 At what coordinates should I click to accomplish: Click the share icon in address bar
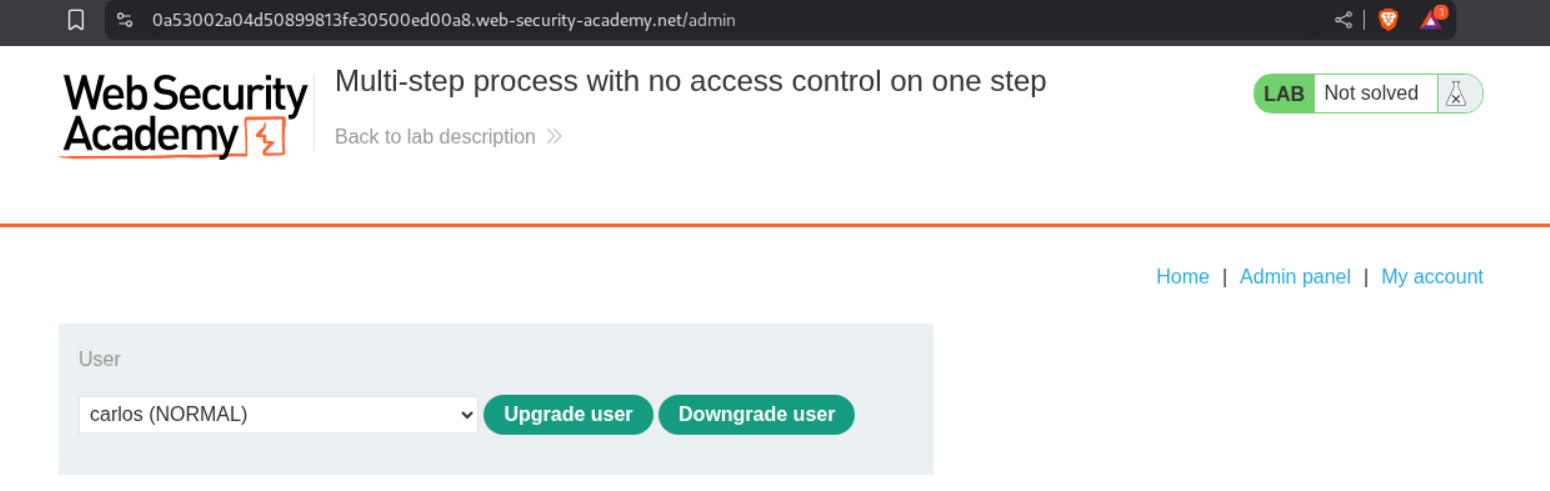tap(1343, 20)
